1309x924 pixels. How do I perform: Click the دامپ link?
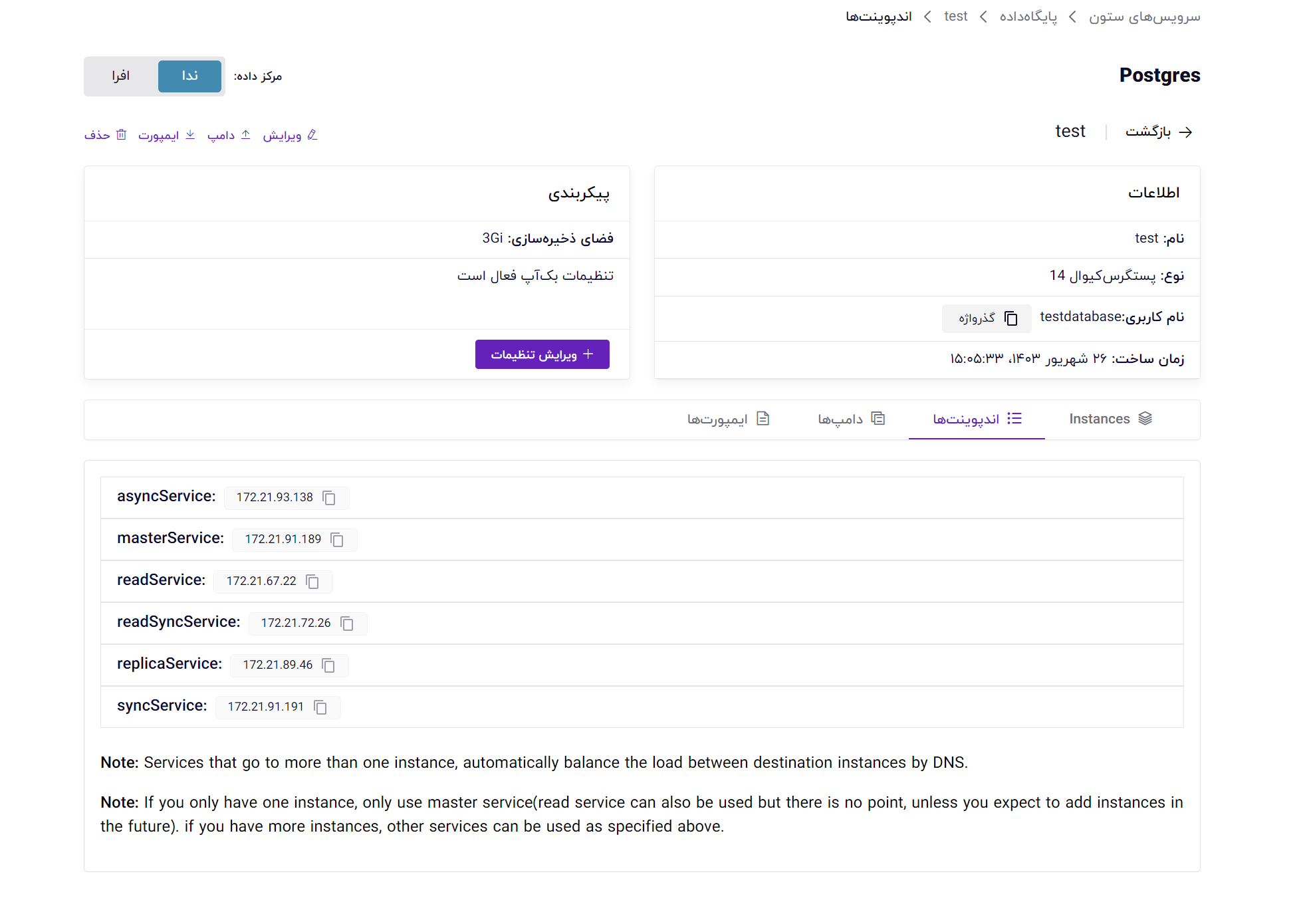pos(229,135)
